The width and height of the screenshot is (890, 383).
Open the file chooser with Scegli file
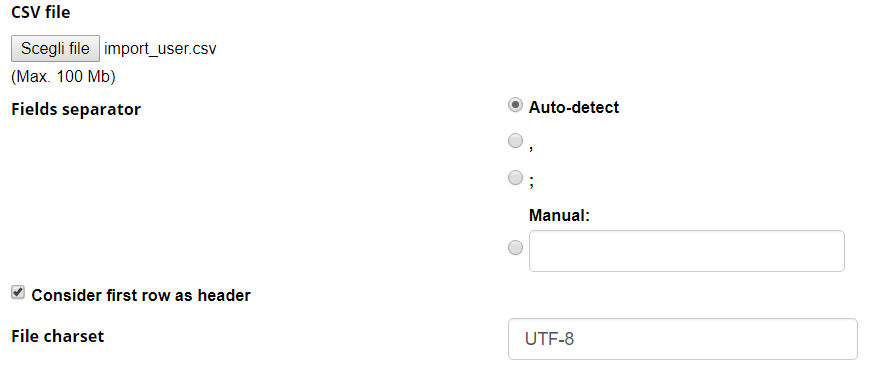tap(55, 49)
